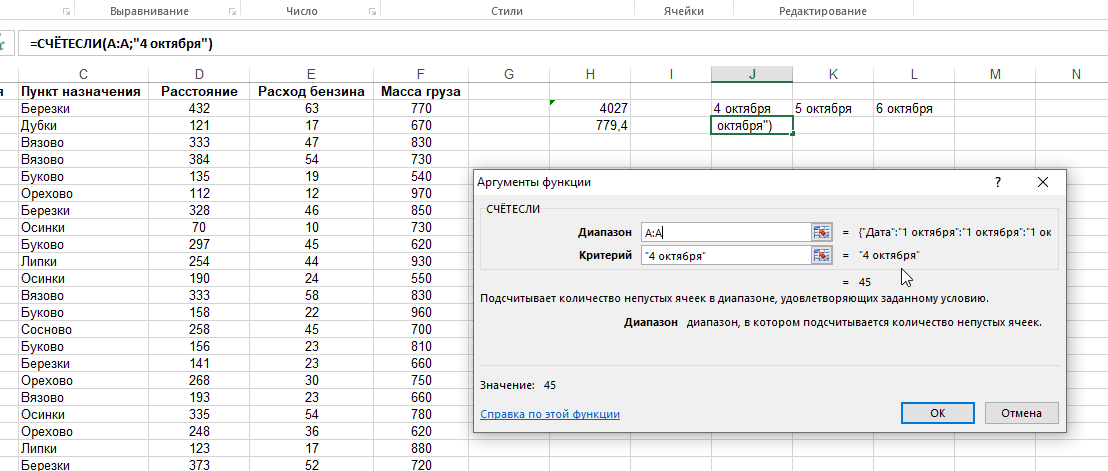1108x471 pixels.
Task: Select the cell containing "4 октября" in column J
Action: [x=752, y=109]
